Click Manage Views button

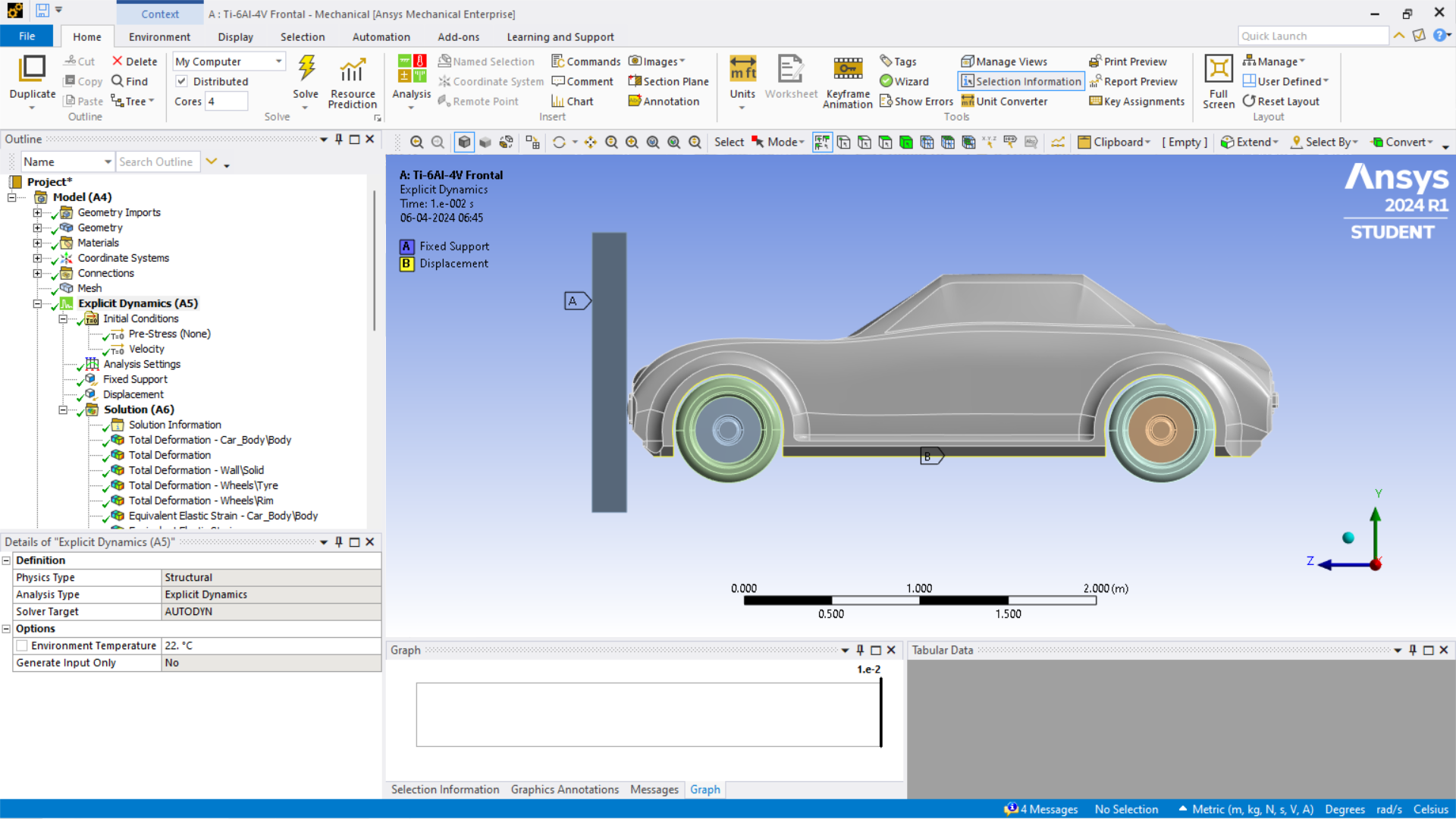point(1004,61)
